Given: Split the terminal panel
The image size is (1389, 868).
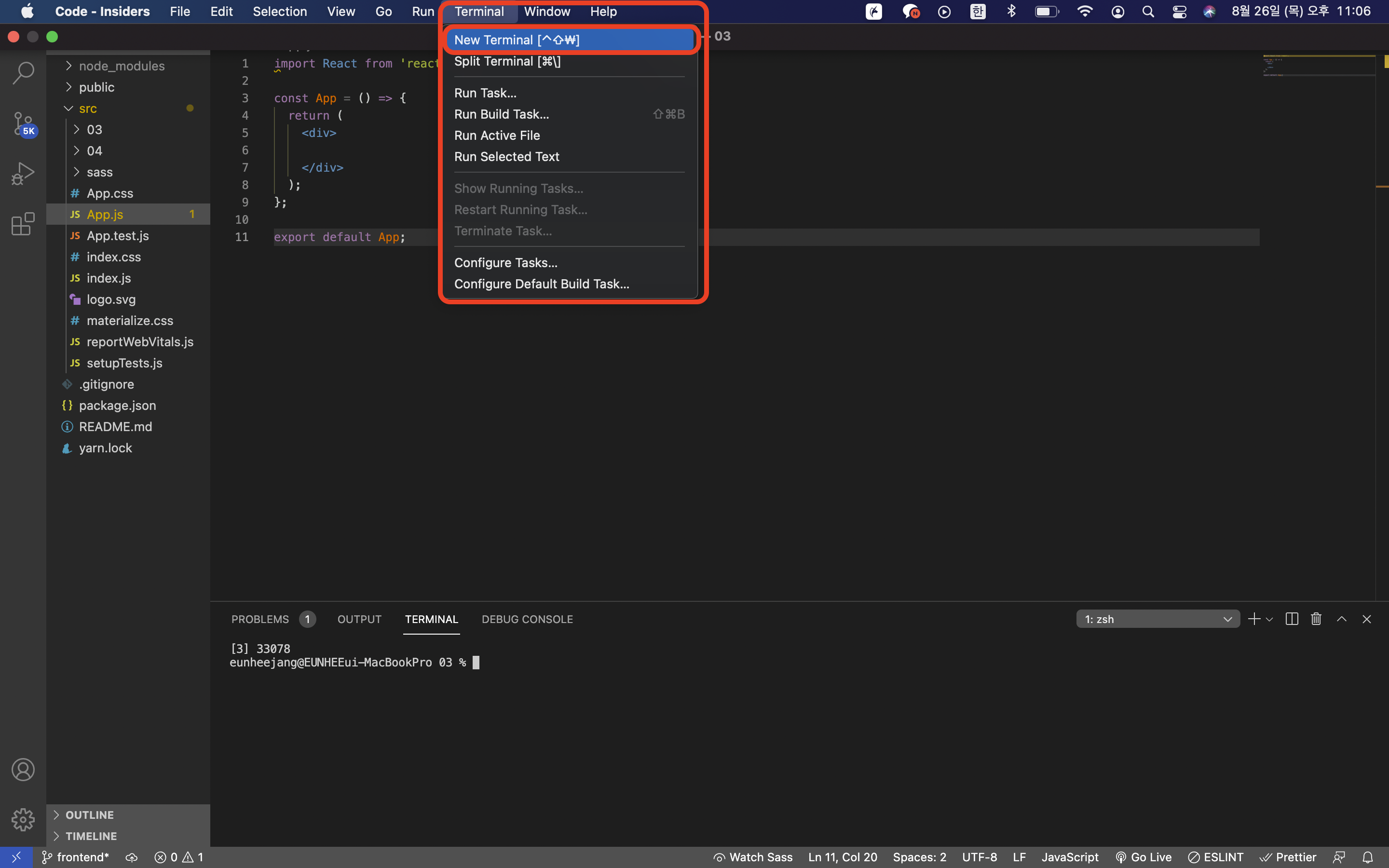Looking at the screenshot, I should coord(1292,619).
